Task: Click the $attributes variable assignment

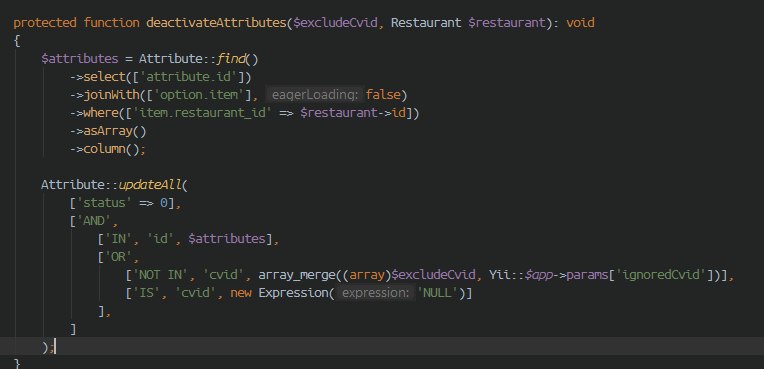Action: pyautogui.click(x=80, y=59)
